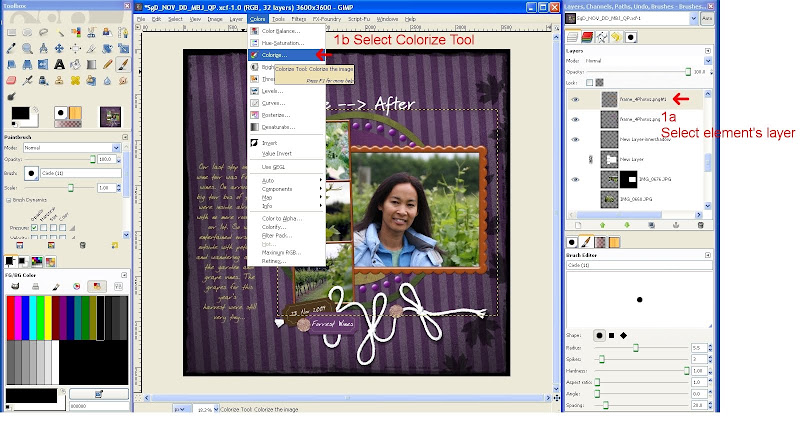The width and height of the screenshot is (800, 426).
Task: Click the IMG_0676.JPG layer mask thumbnail
Action: (629, 180)
